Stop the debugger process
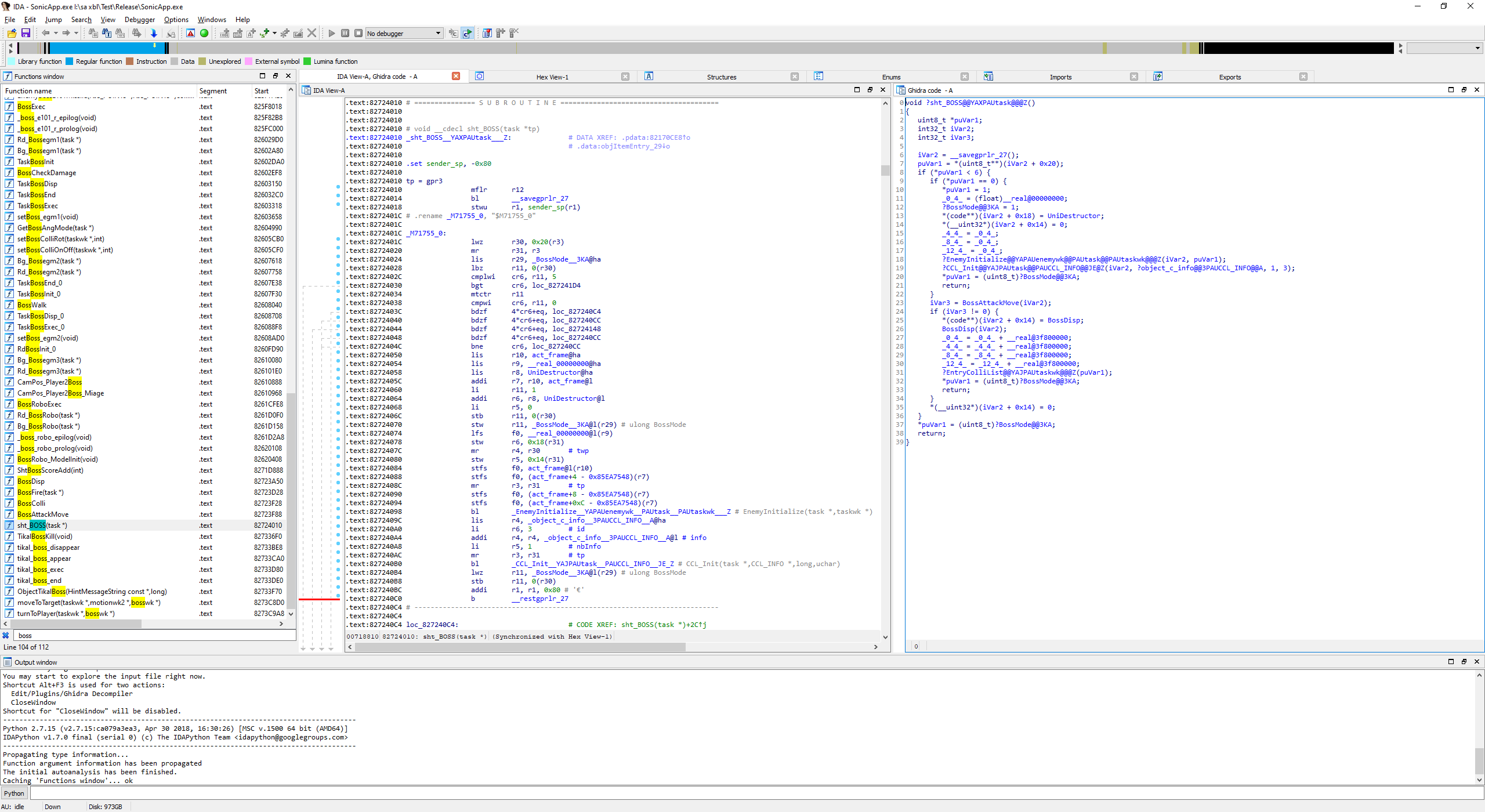The width and height of the screenshot is (1485, 812). [x=358, y=33]
